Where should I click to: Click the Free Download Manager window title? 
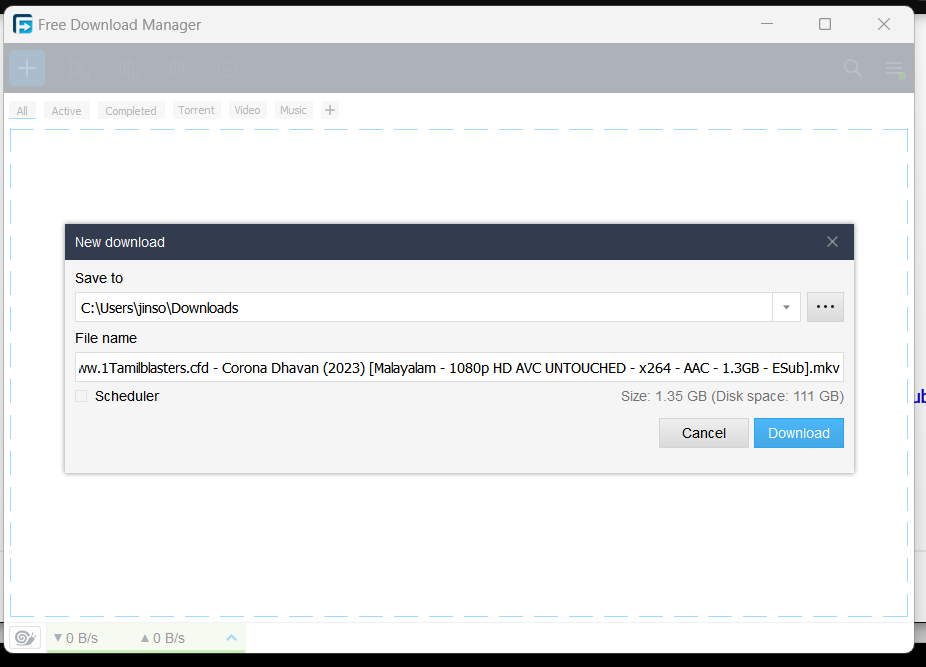119,25
